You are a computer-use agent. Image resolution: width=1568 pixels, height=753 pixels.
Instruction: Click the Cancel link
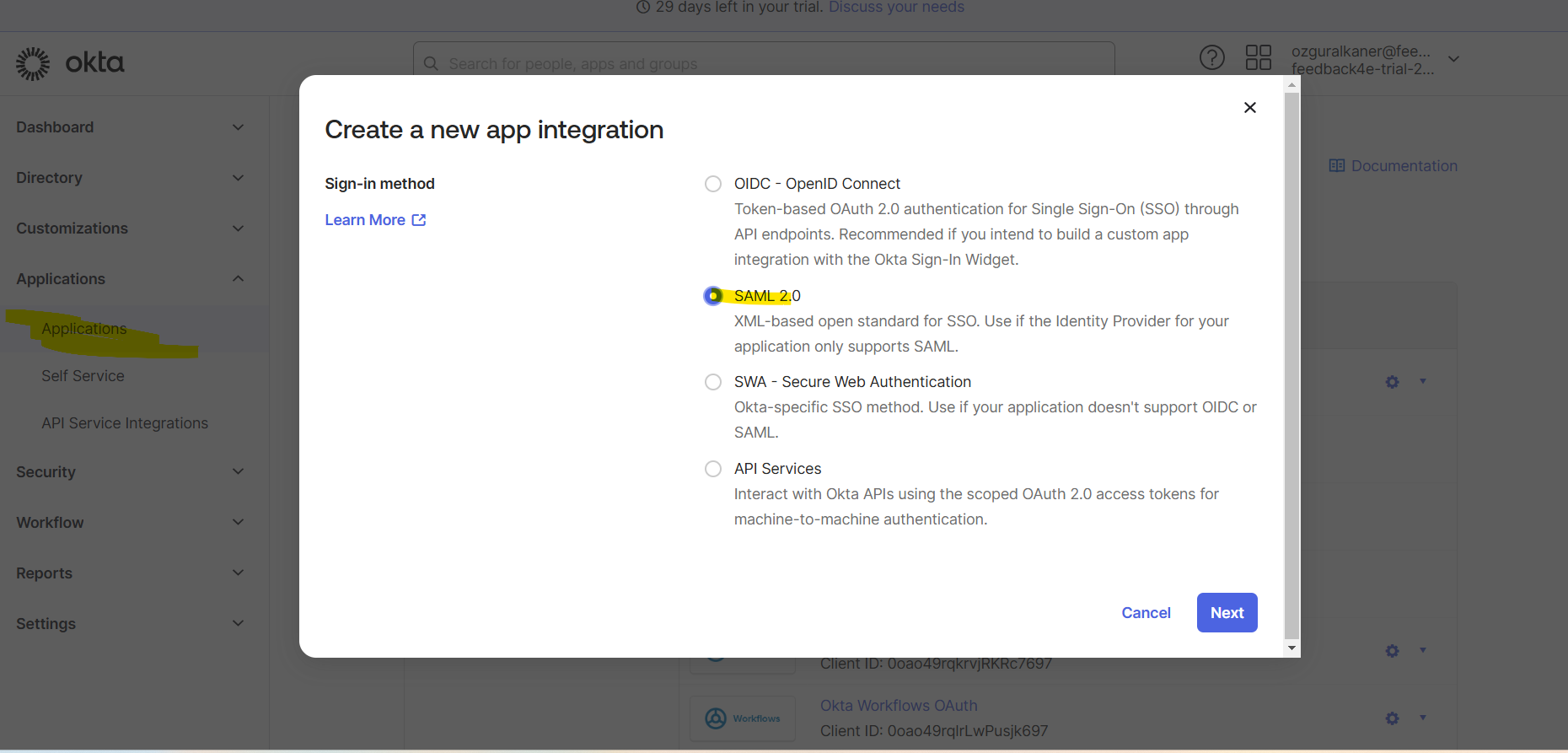point(1146,613)
